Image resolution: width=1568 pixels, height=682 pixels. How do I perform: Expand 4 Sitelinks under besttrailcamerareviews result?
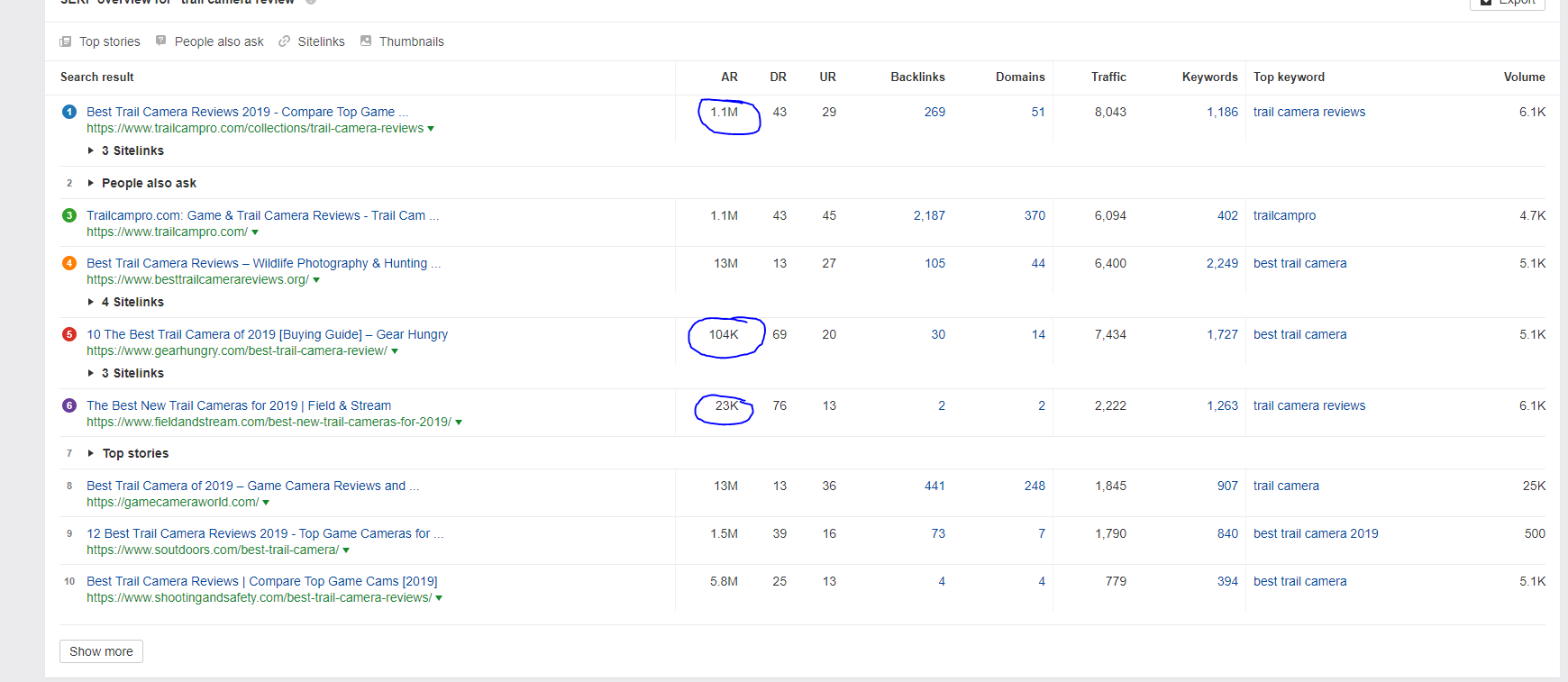tap(126, 302)
